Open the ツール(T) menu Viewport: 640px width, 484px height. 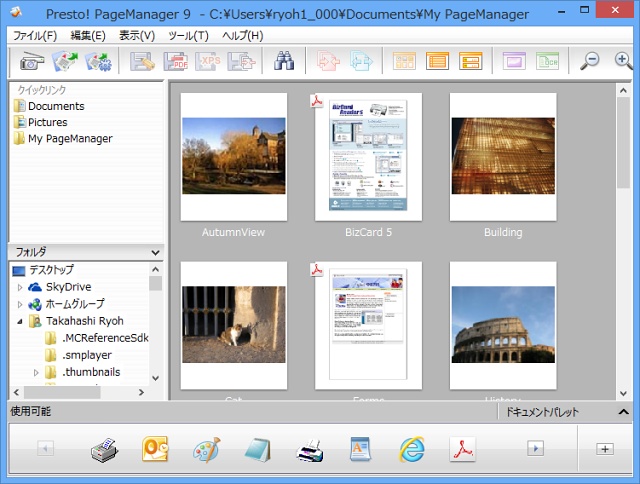pyautogui.click(x=188, y=36)
